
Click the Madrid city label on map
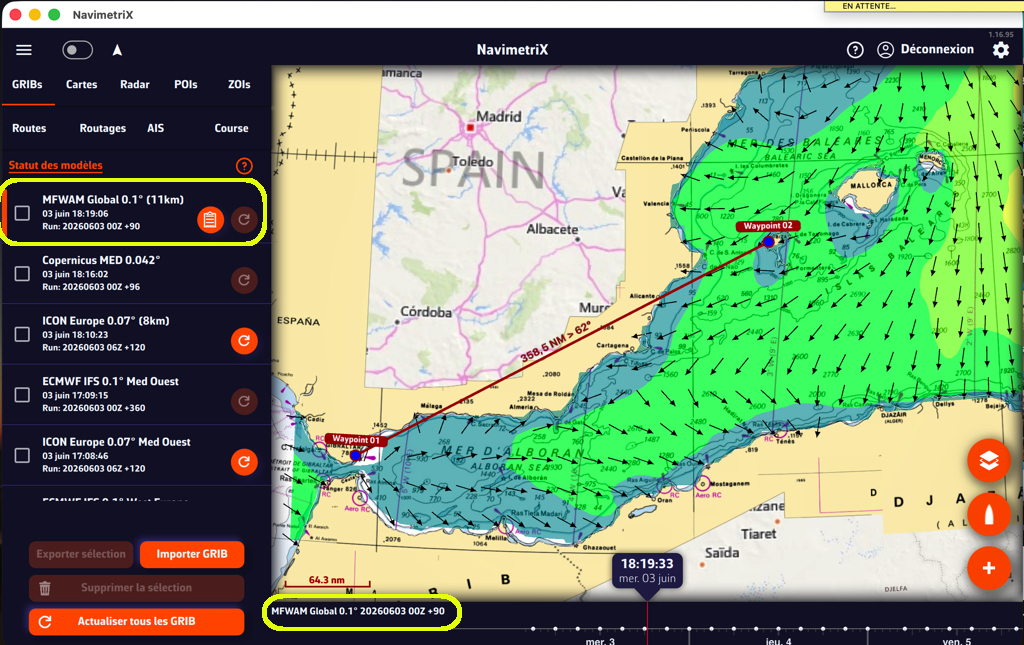499,116
